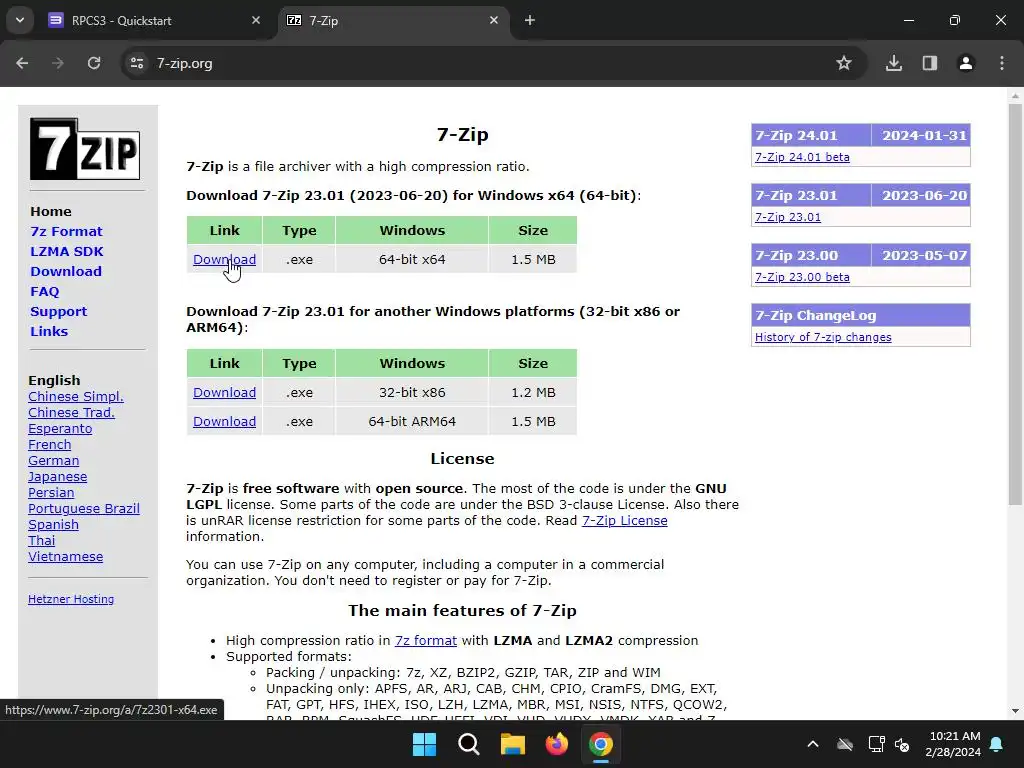Screen dimensions: 1024x768
Task: Switch language to French
Action: pos(50,445)
